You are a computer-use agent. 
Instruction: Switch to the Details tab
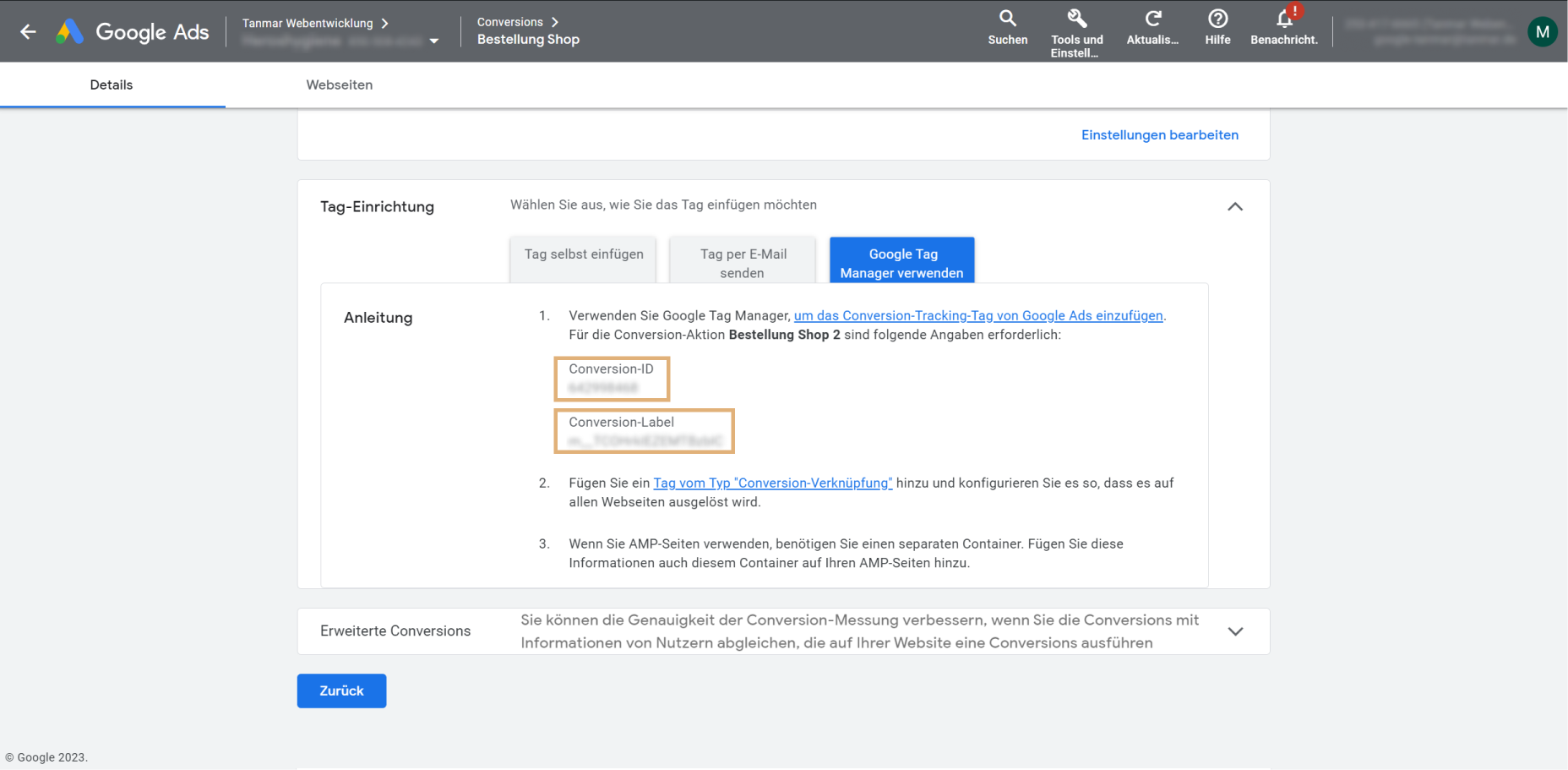[112, 85]
